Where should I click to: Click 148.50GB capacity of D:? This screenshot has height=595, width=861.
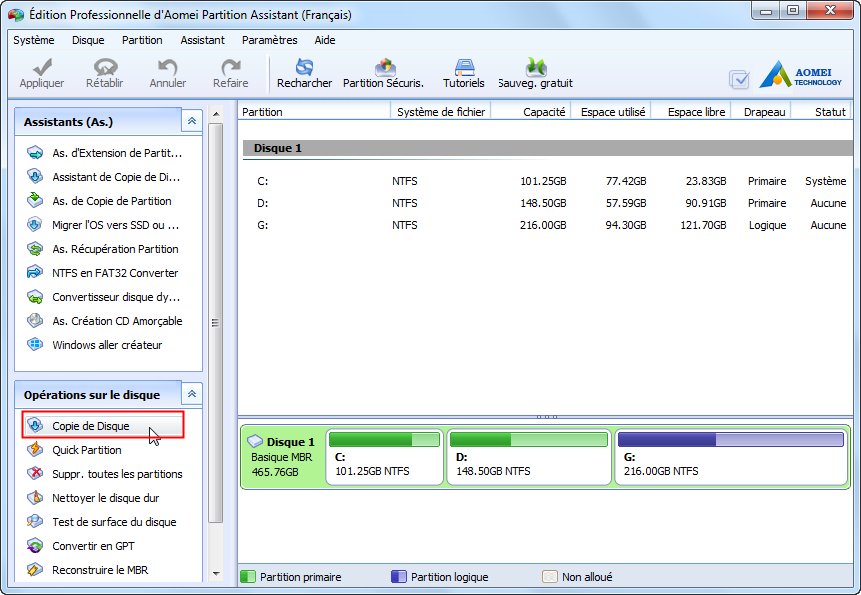click(543, 203)
